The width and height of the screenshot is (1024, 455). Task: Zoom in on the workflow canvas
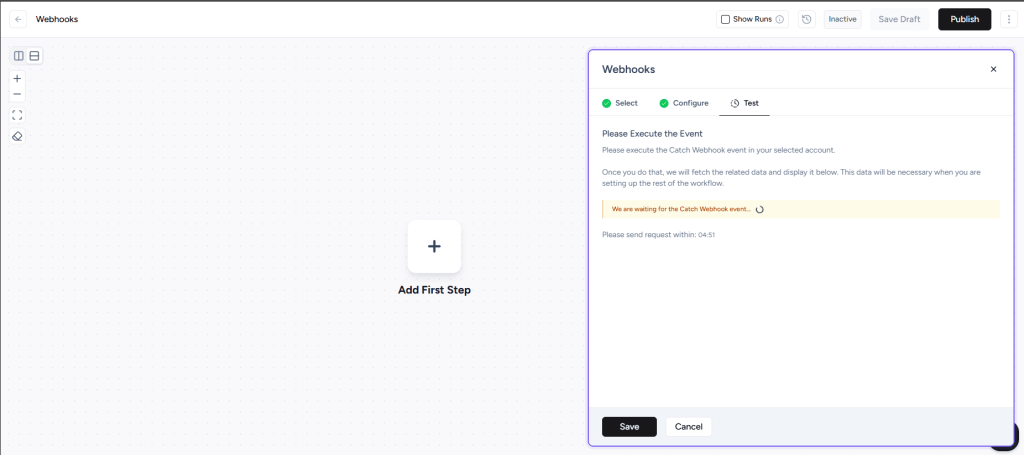click(17, 78)
